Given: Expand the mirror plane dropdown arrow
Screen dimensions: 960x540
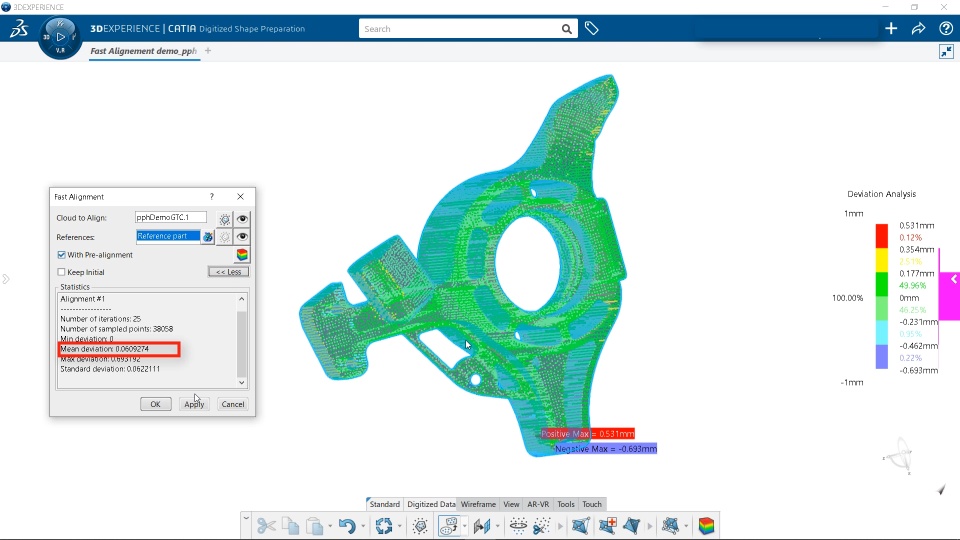Looking at the screenshot, I should (497, 526).
